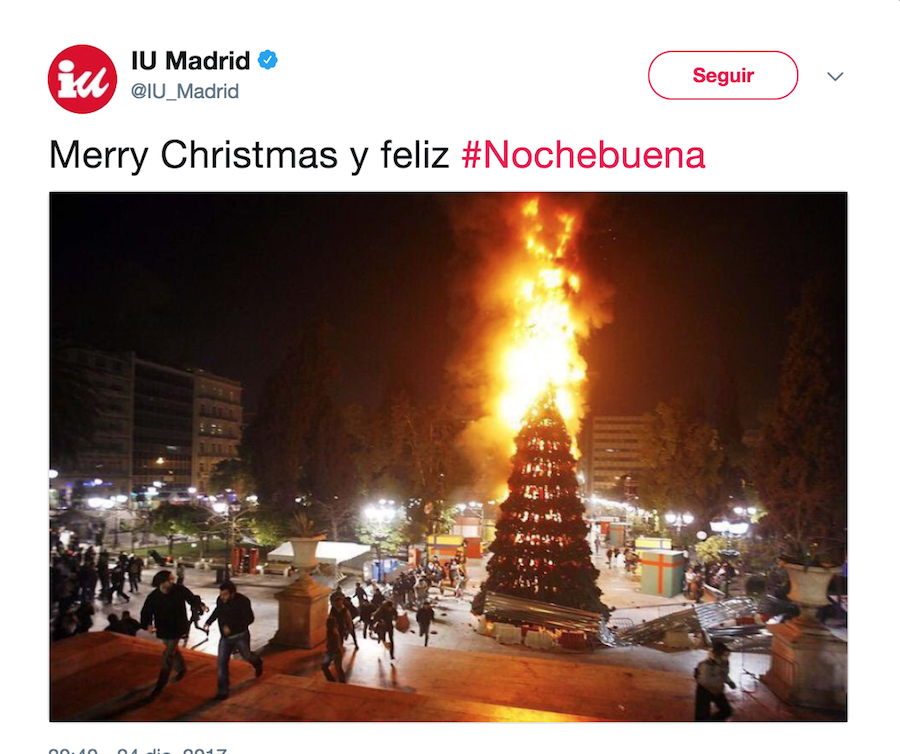
Task: Enlarge the burning Christmas tree photo
Action: pyautogui.click(x=448, y=457)
